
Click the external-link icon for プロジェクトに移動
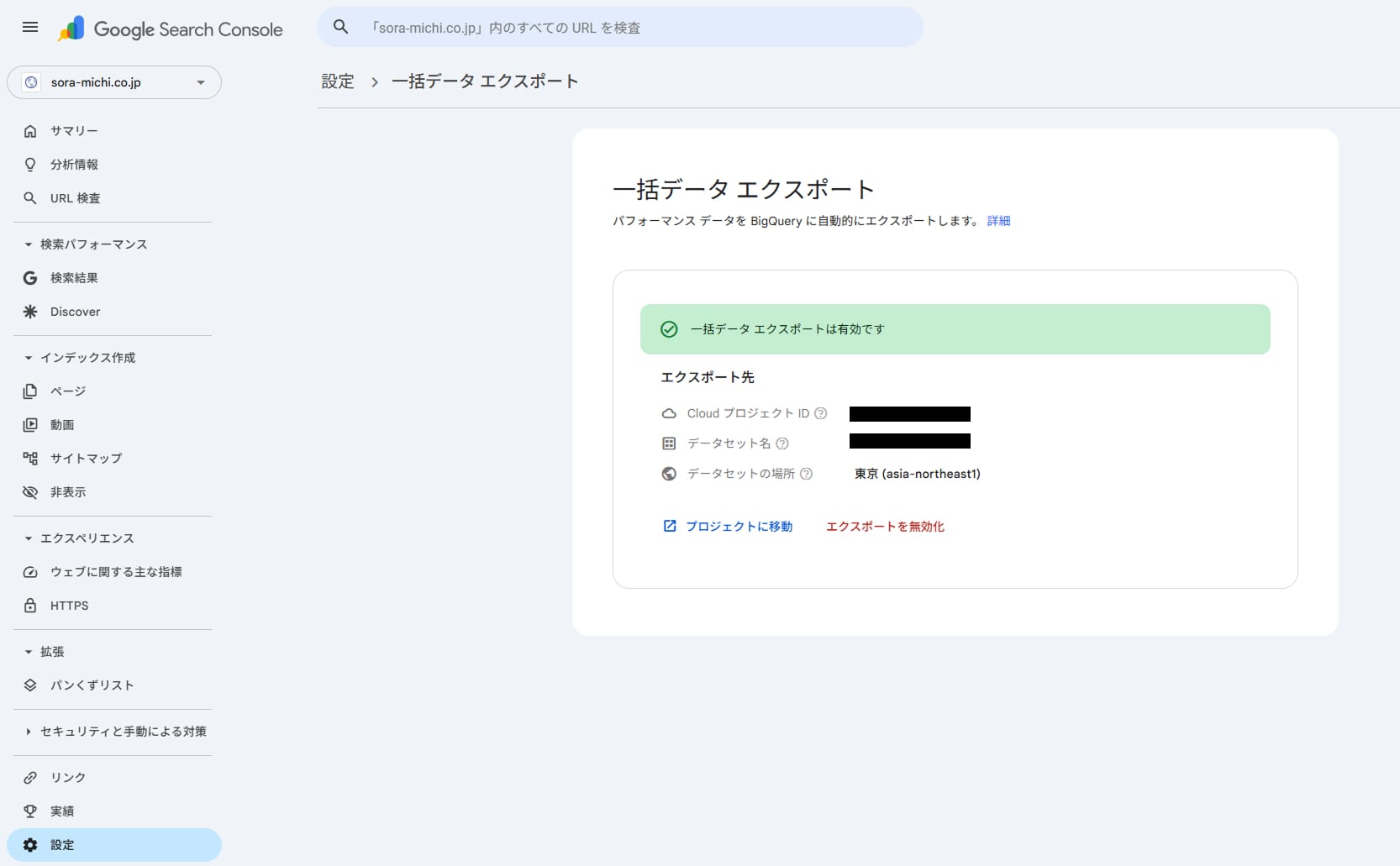coord(670,526)
